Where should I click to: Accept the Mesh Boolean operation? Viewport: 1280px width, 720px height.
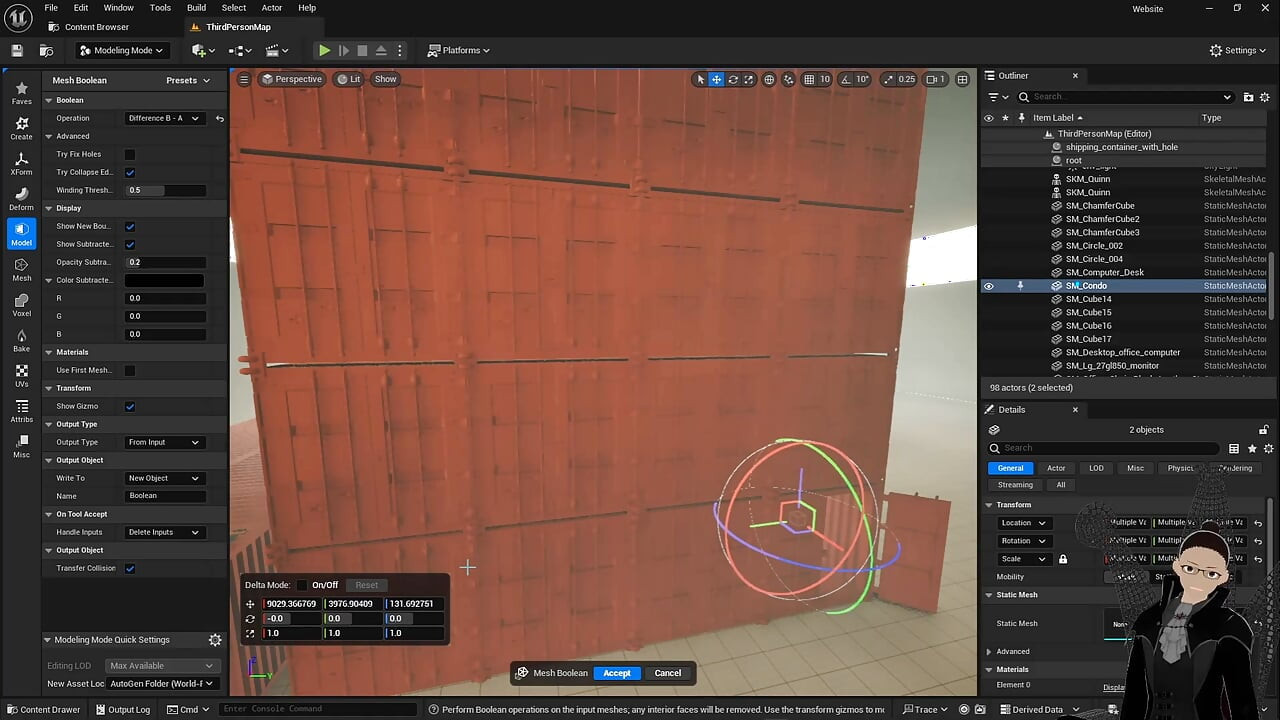pos(617,673)
